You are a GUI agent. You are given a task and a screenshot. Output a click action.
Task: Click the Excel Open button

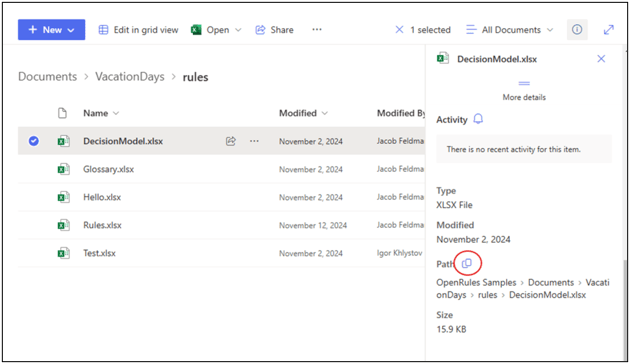coord(210,30)
